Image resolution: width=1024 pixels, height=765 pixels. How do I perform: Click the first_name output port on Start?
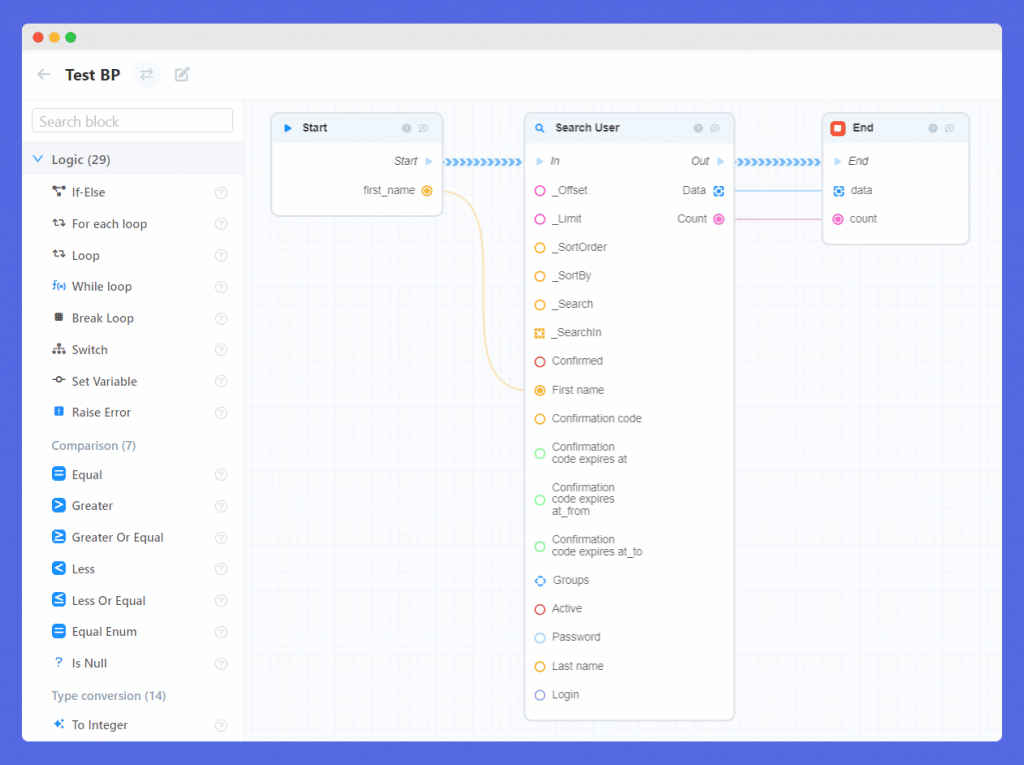pos(427,191)
